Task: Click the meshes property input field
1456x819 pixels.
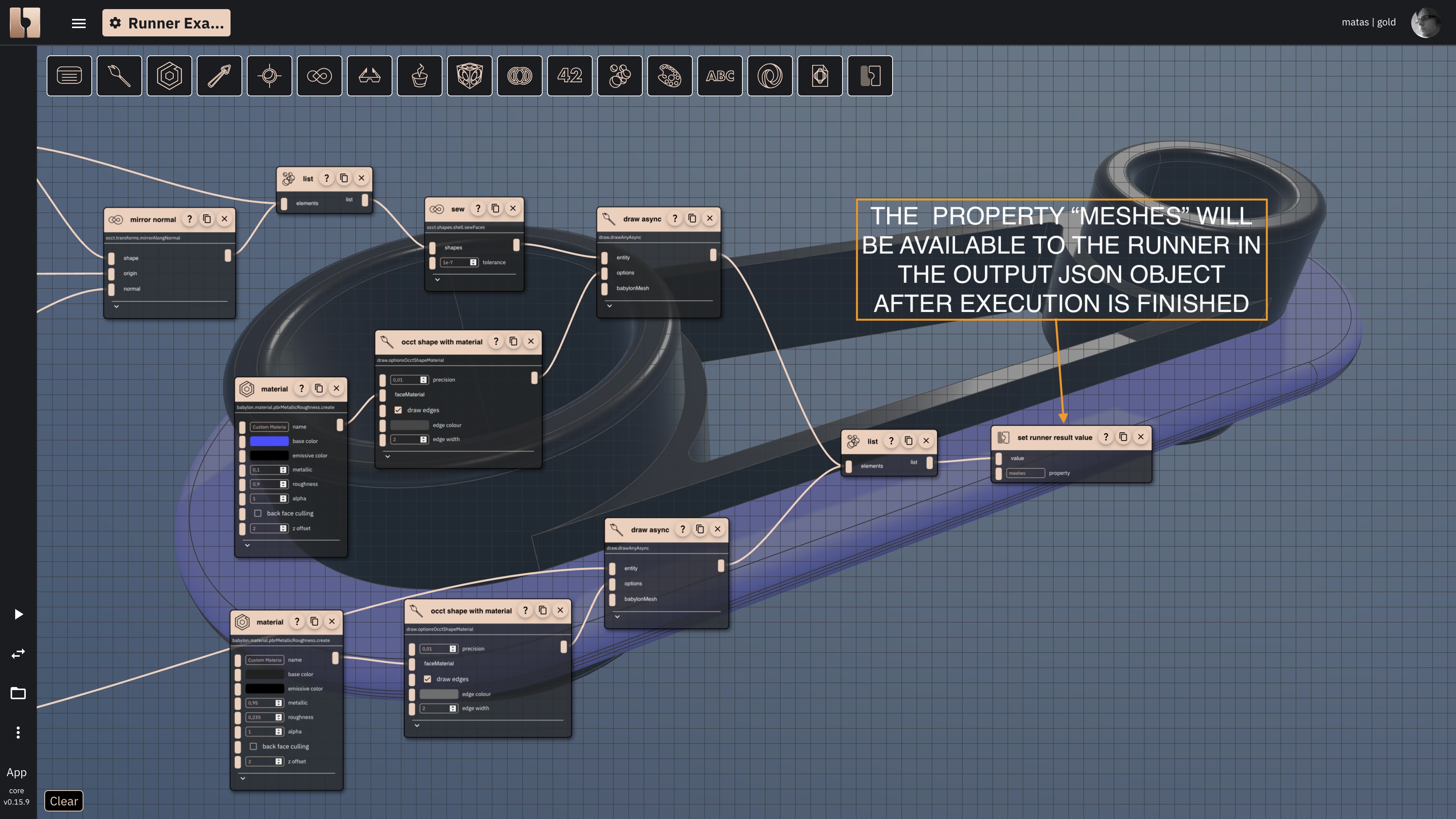Action: (x=1025, y=473)
